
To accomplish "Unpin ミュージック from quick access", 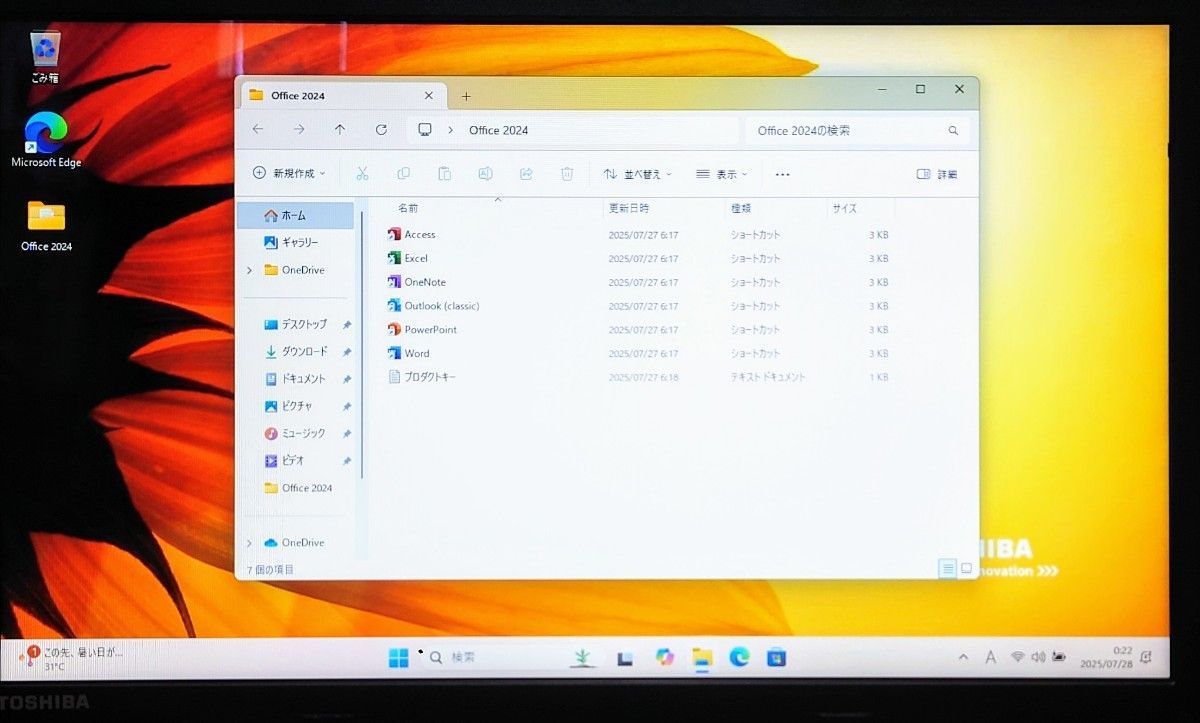I will pyautogui.click(x=347, y=433).
